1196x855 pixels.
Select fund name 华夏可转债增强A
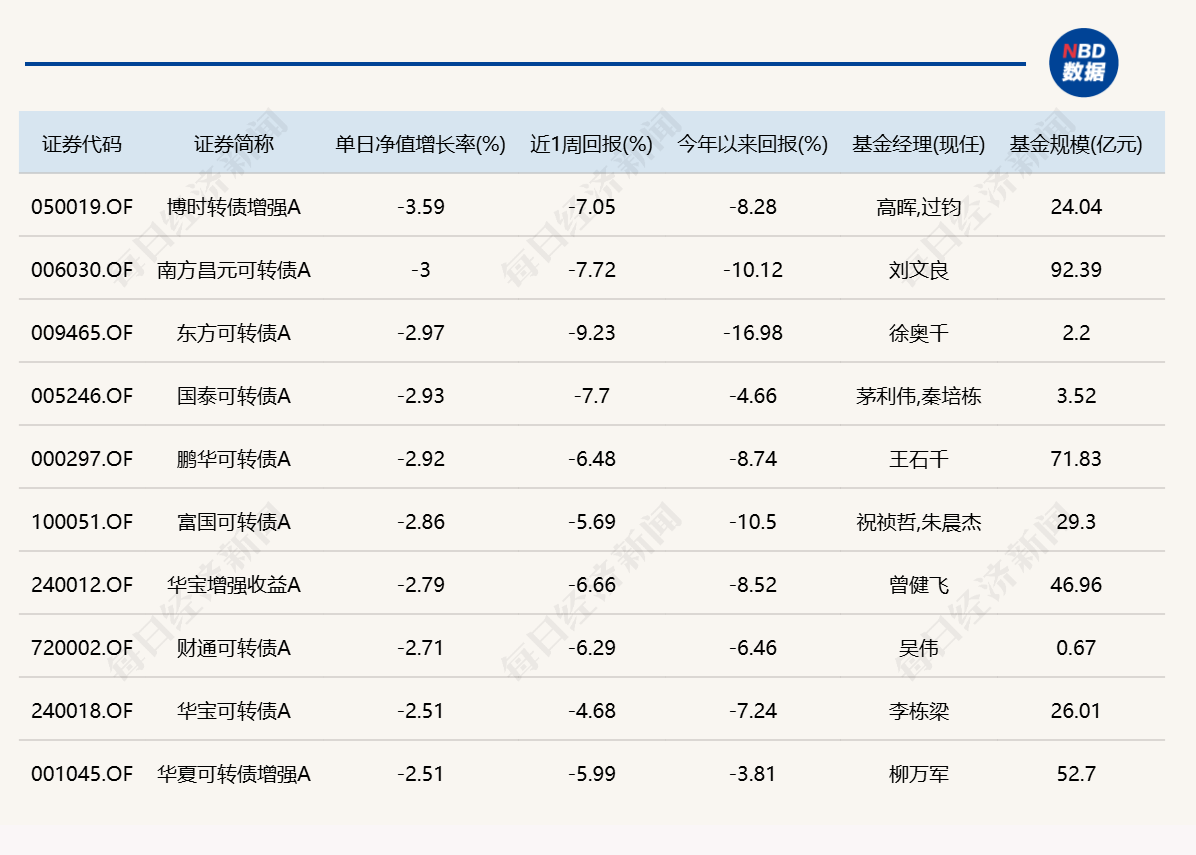click(x=233, y=774)
